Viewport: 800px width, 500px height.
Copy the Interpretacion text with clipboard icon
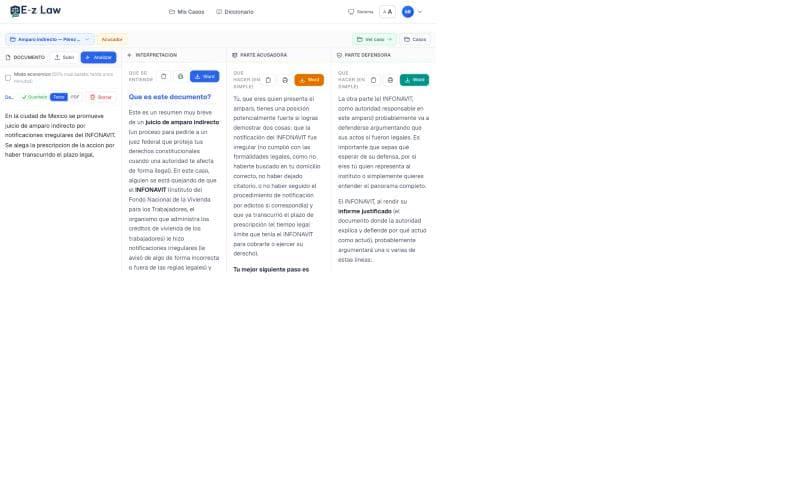coord(163,77)
